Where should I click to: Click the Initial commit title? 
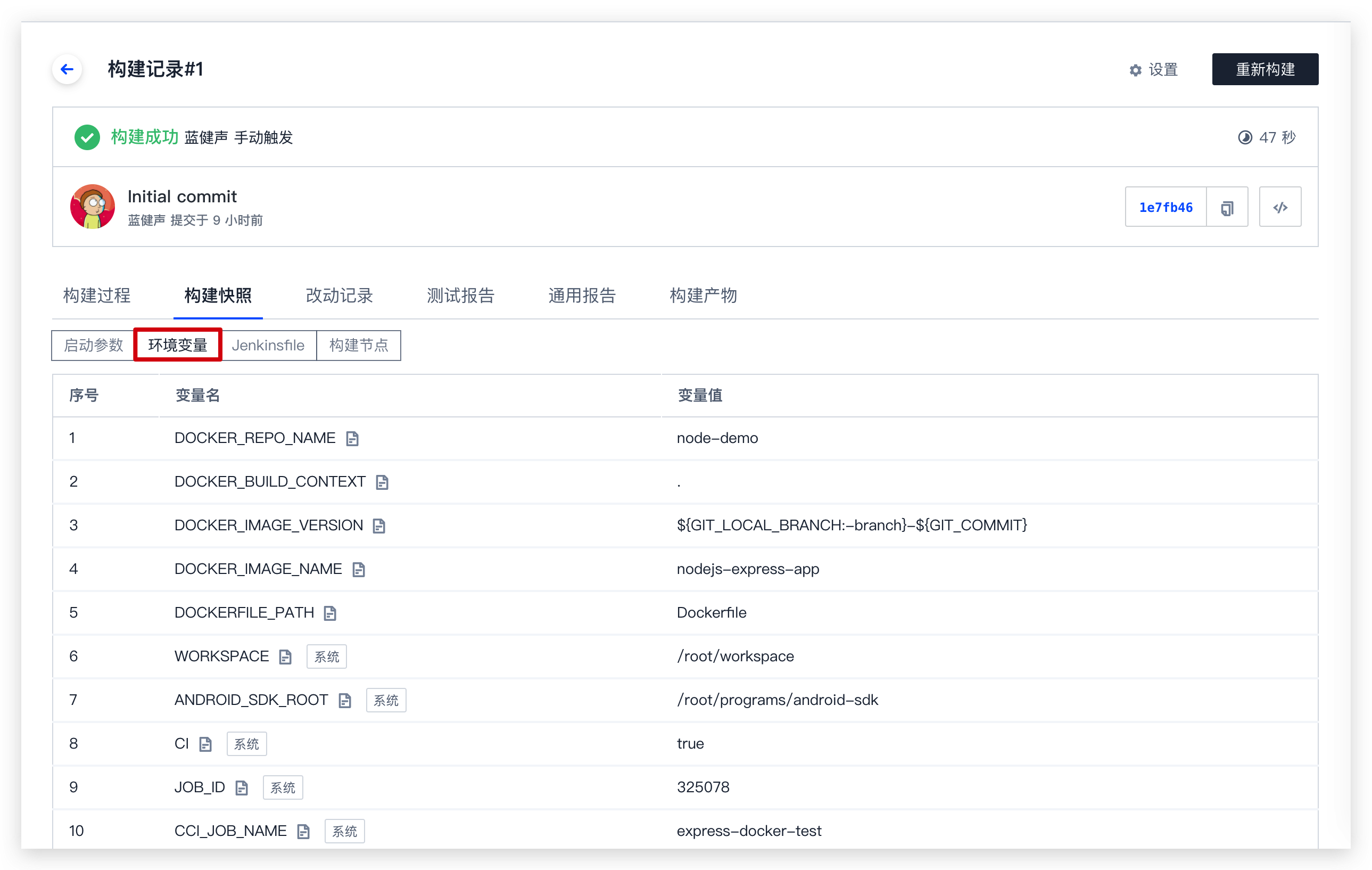point(183,196)
